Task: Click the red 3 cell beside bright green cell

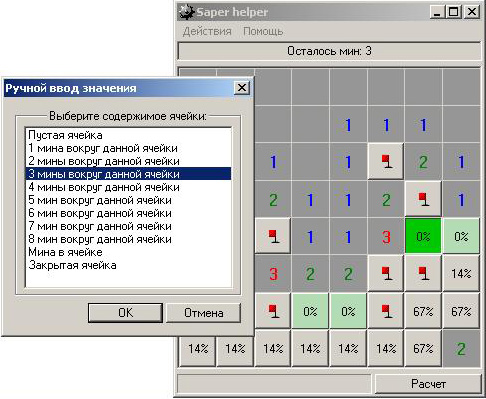Action: pyautogui.click(x=386, y=236)
